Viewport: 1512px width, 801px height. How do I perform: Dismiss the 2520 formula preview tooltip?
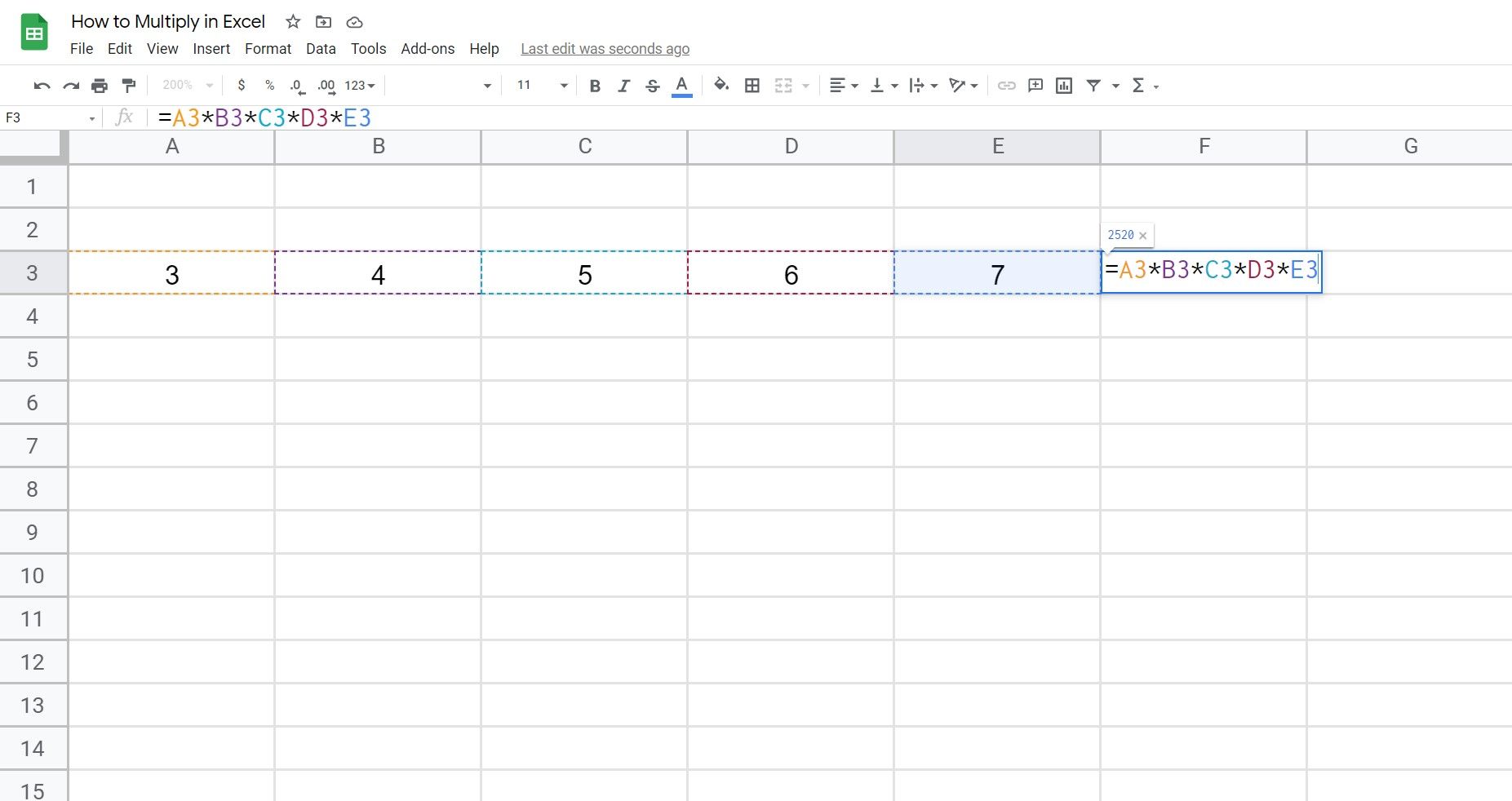click(x=1142, y=236)
